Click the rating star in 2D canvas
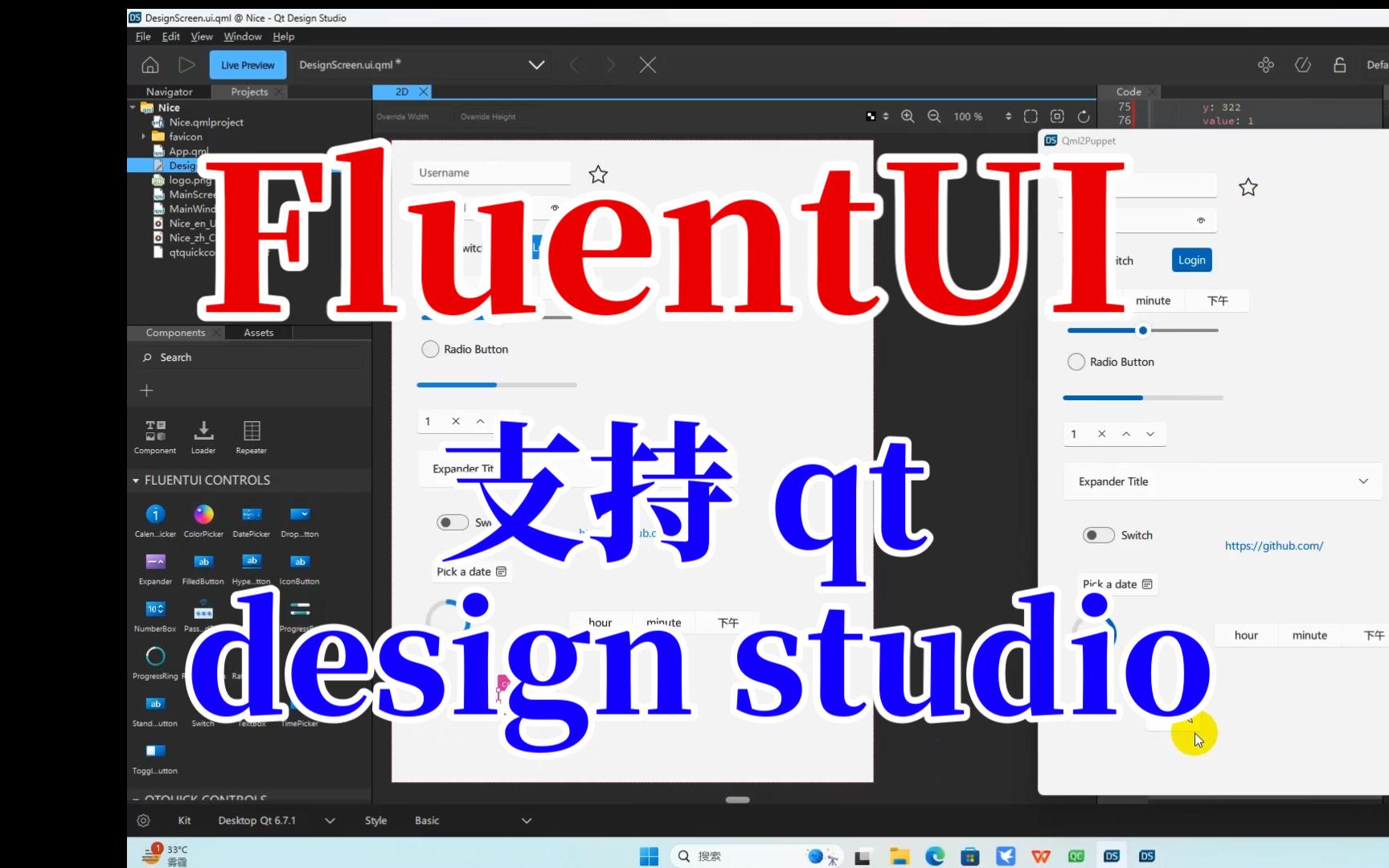Image resolution: width=1389 pixels, height=868 pixels. point(598,174)
